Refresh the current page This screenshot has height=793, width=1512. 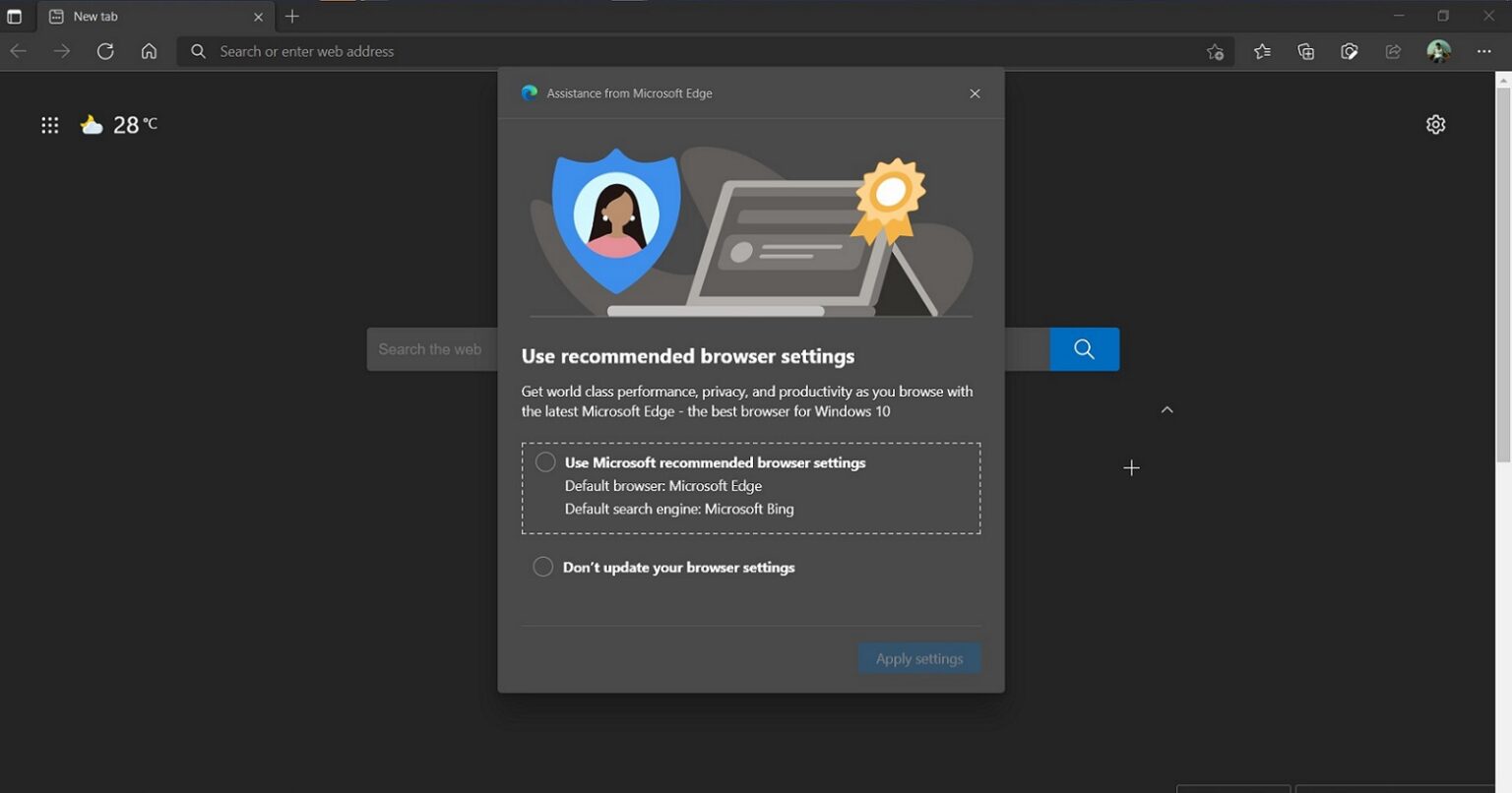click(x=105, y=51)
